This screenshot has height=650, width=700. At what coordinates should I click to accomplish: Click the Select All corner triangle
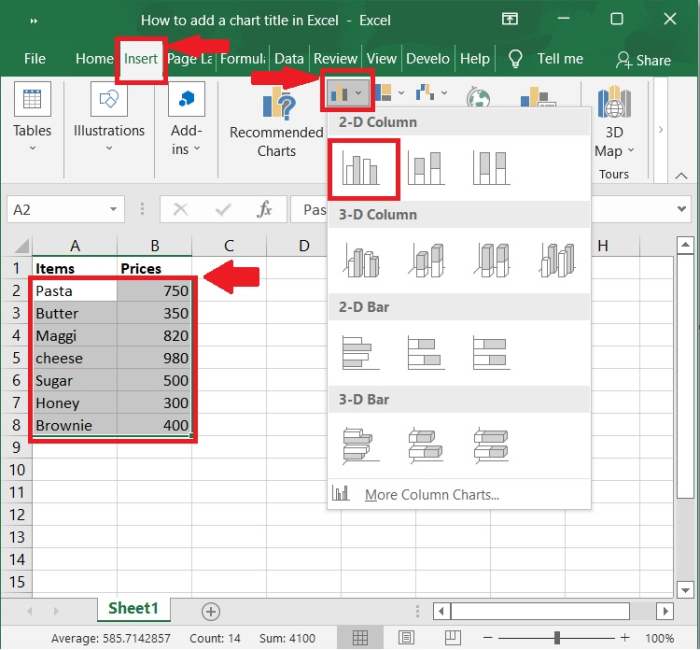(x=21, y=246)
